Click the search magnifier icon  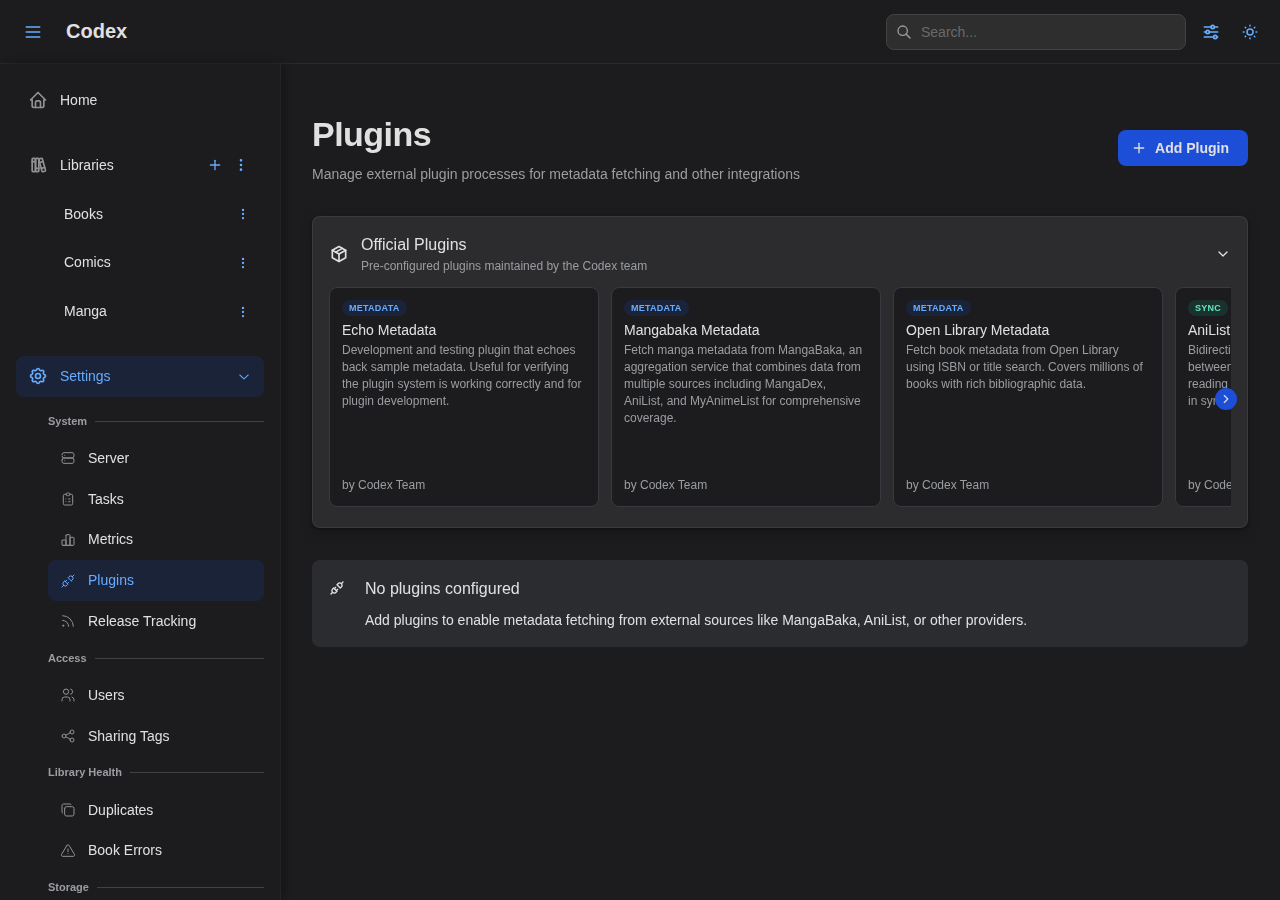click(x=904, y=32)
